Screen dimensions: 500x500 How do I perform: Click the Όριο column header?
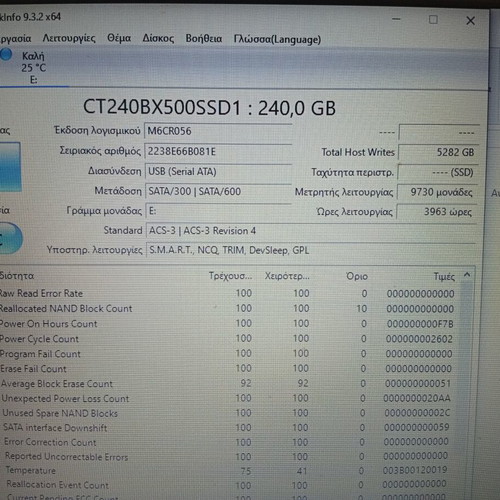pos(357,276)
